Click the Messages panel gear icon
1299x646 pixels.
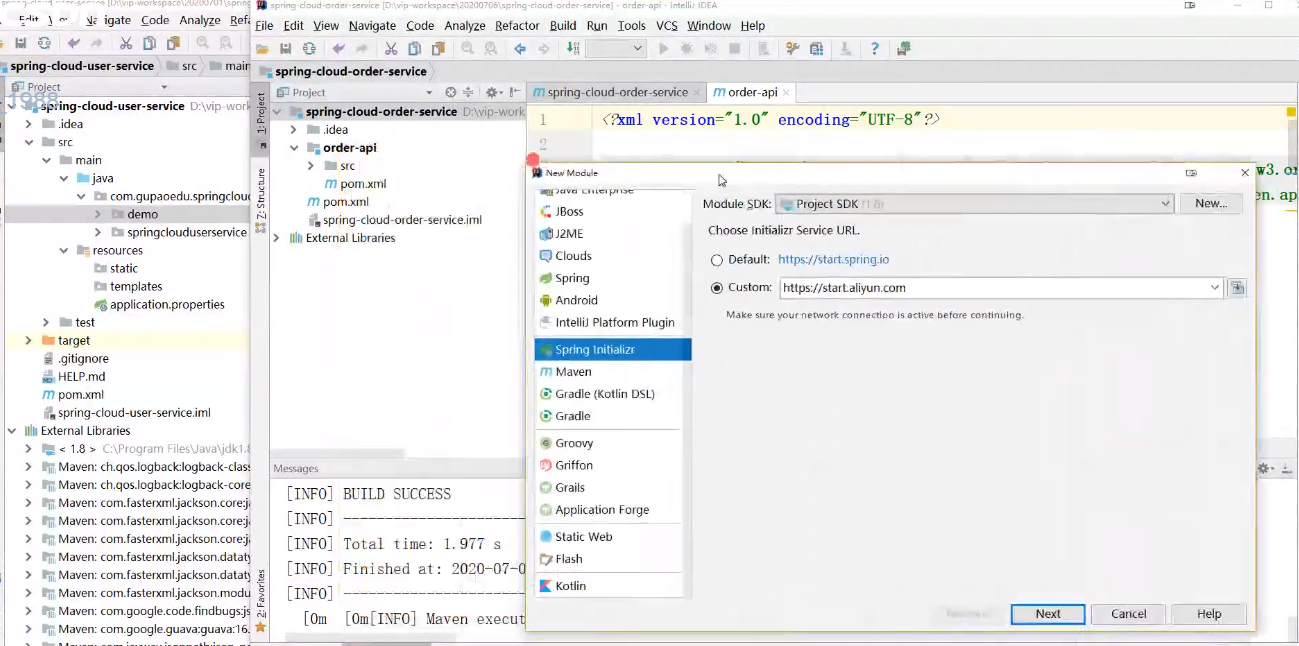[x=1265, y=468]
